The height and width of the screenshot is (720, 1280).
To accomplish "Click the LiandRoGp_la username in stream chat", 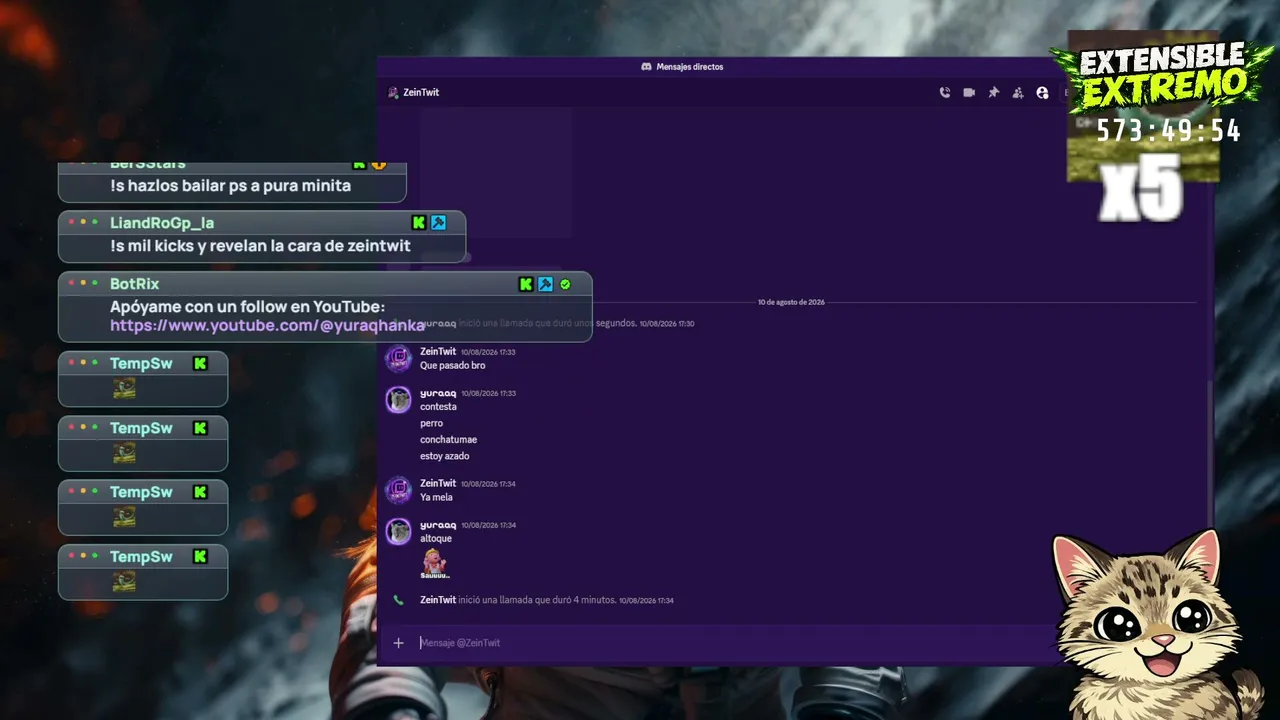I will [162, 223].
